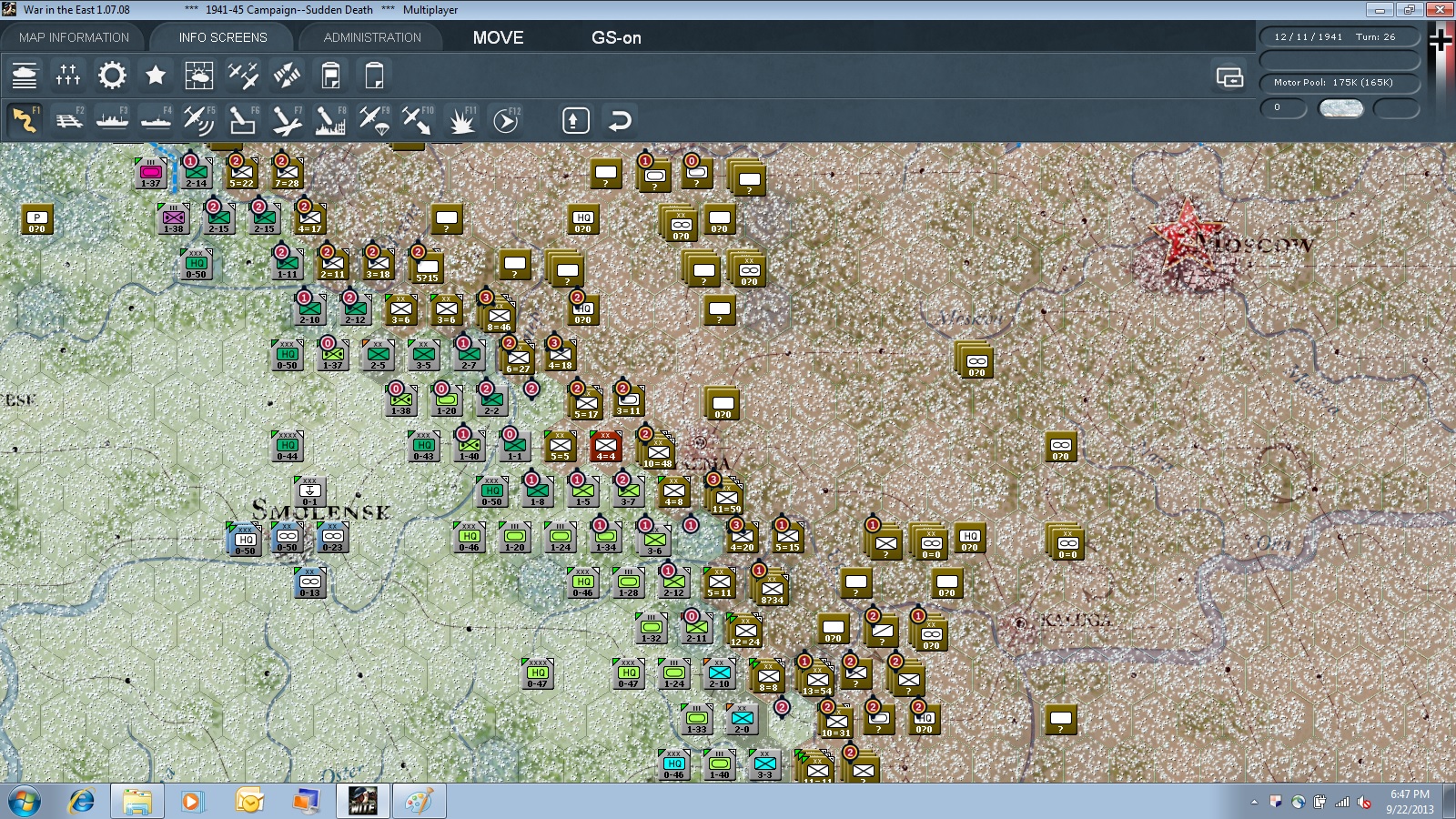The width and height of the screenshot is (1456, 819).
Task: Select the cyan 2-0 unit counter
Action: 743,720
